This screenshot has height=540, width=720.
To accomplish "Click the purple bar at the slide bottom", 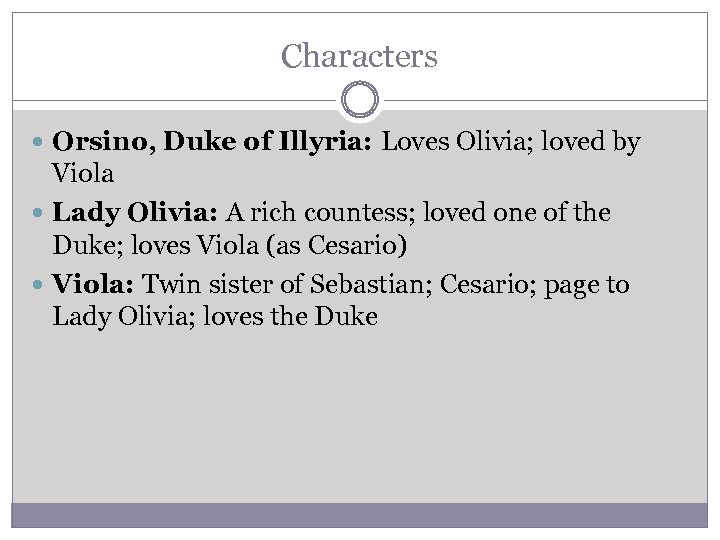I will [360, 515].
